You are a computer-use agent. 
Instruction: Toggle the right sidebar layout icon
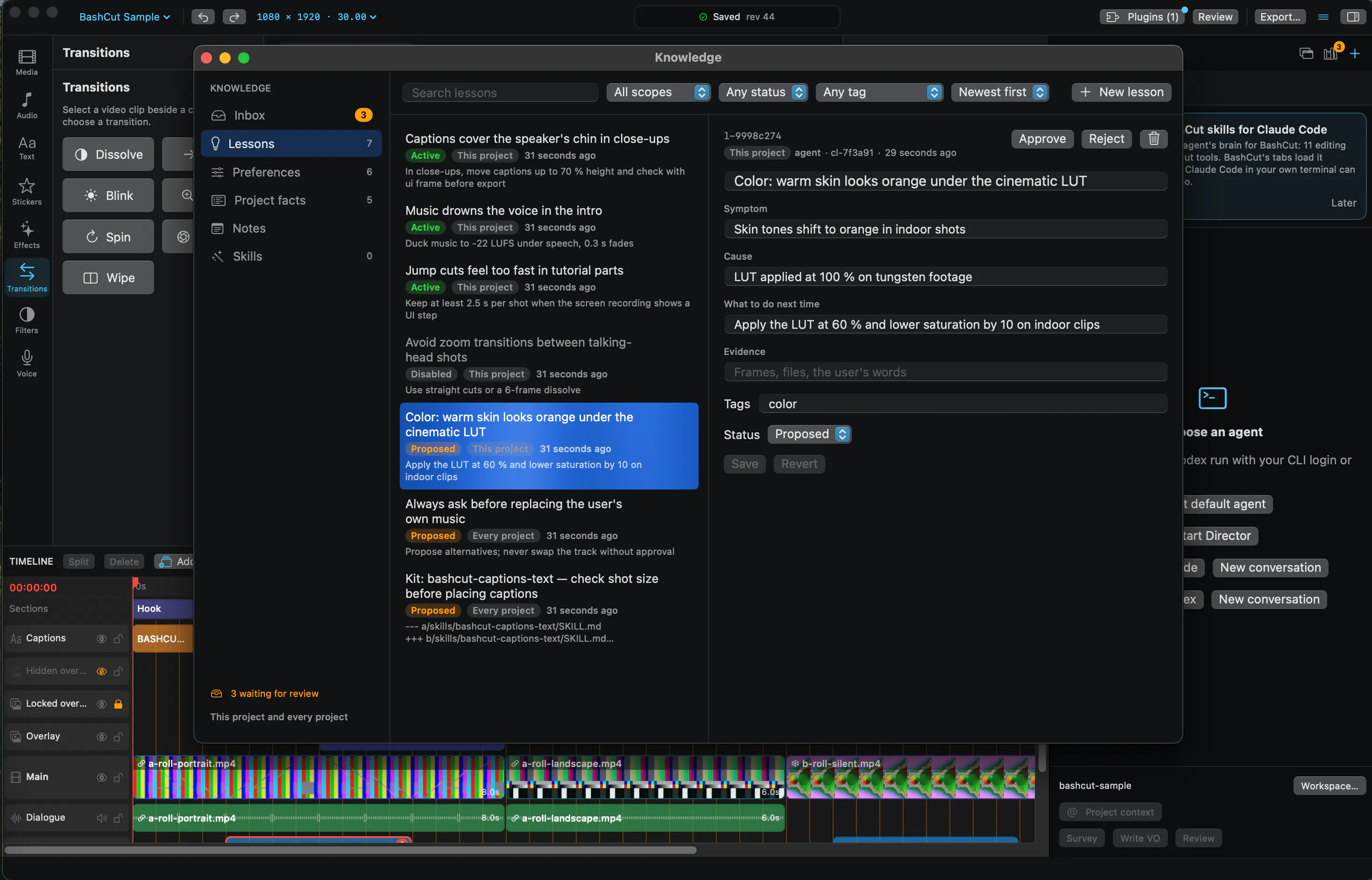[1353, 16]
